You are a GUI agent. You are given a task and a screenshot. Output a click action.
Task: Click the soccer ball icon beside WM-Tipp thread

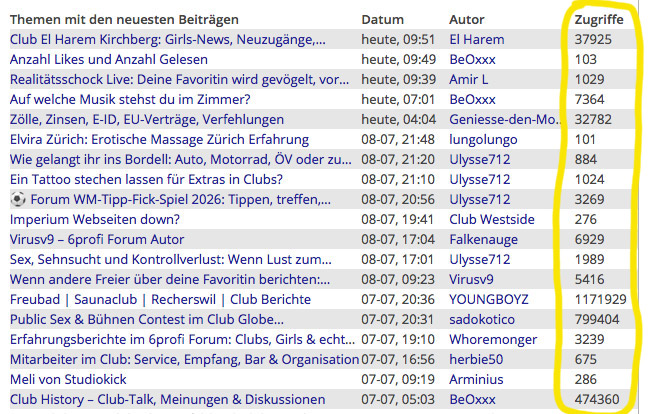pos(18,200)
